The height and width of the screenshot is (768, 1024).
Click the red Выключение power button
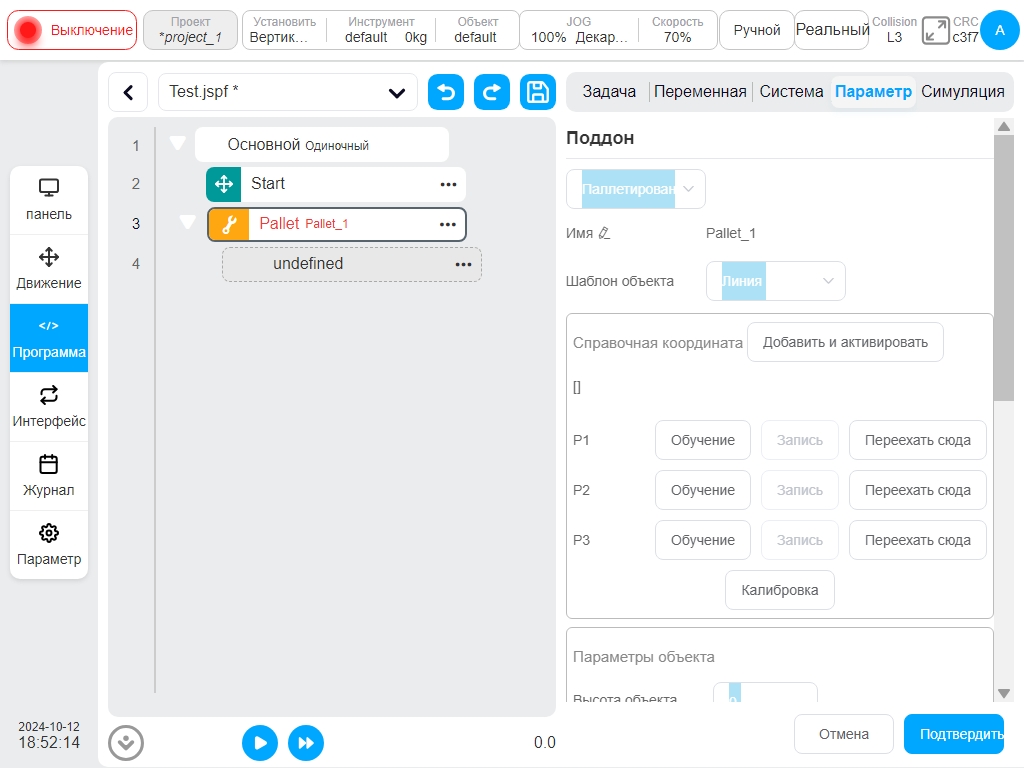[72, 30]
